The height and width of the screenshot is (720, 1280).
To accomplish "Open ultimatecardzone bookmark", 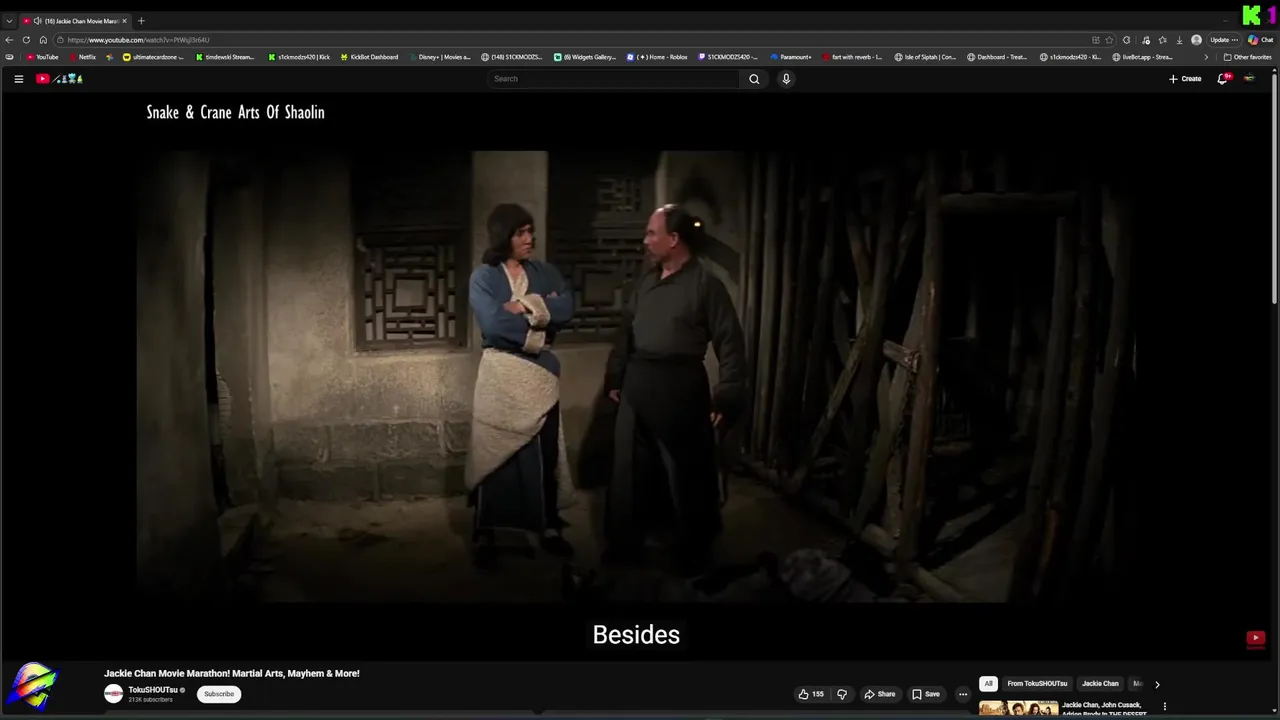I will click(x=153, y=57).
